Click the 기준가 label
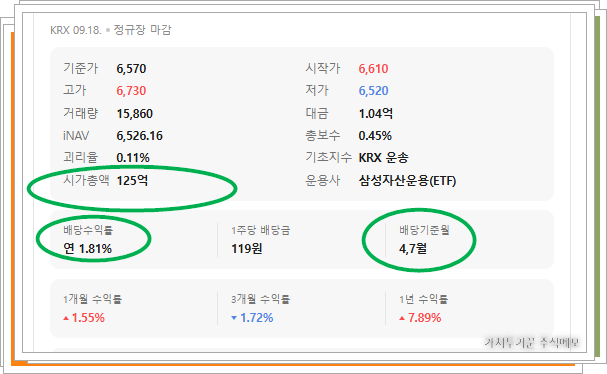 tap(81, 69)
